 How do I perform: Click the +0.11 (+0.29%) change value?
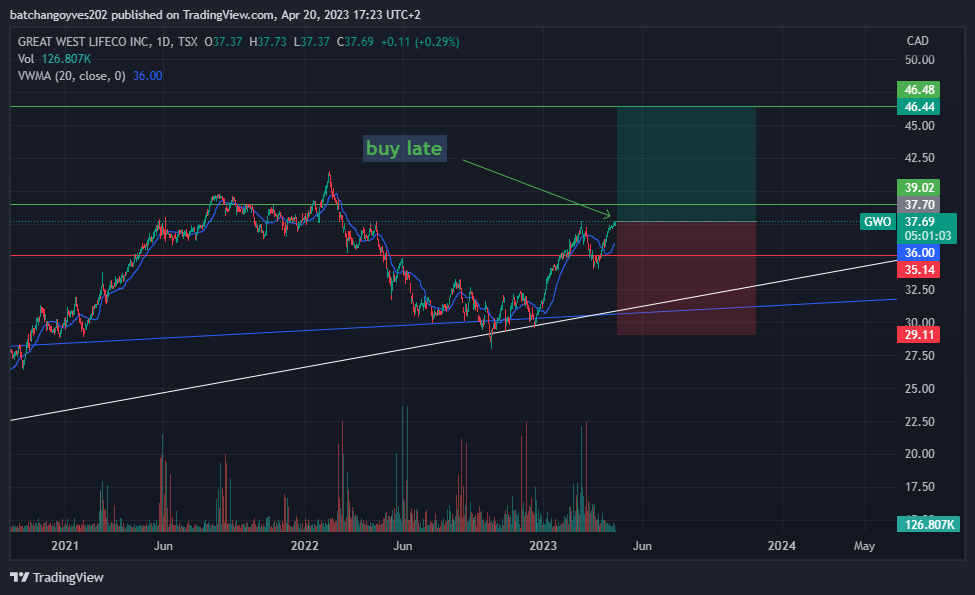coord(420,42)
